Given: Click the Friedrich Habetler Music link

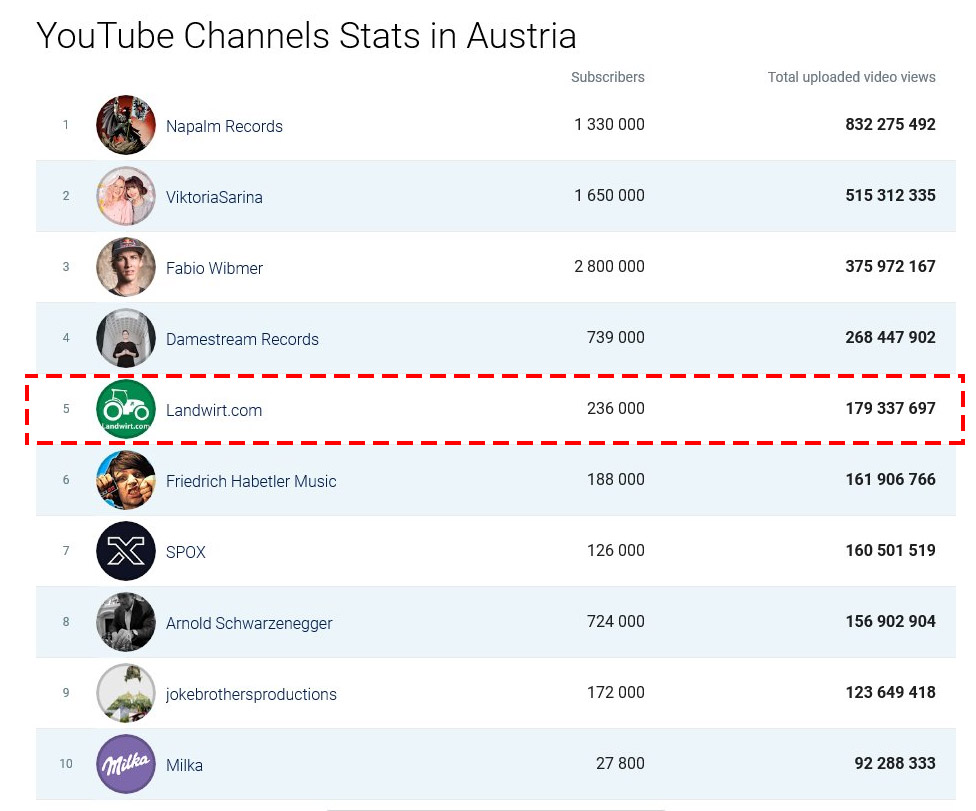Looking at the screenshot, I should point(251,481).
